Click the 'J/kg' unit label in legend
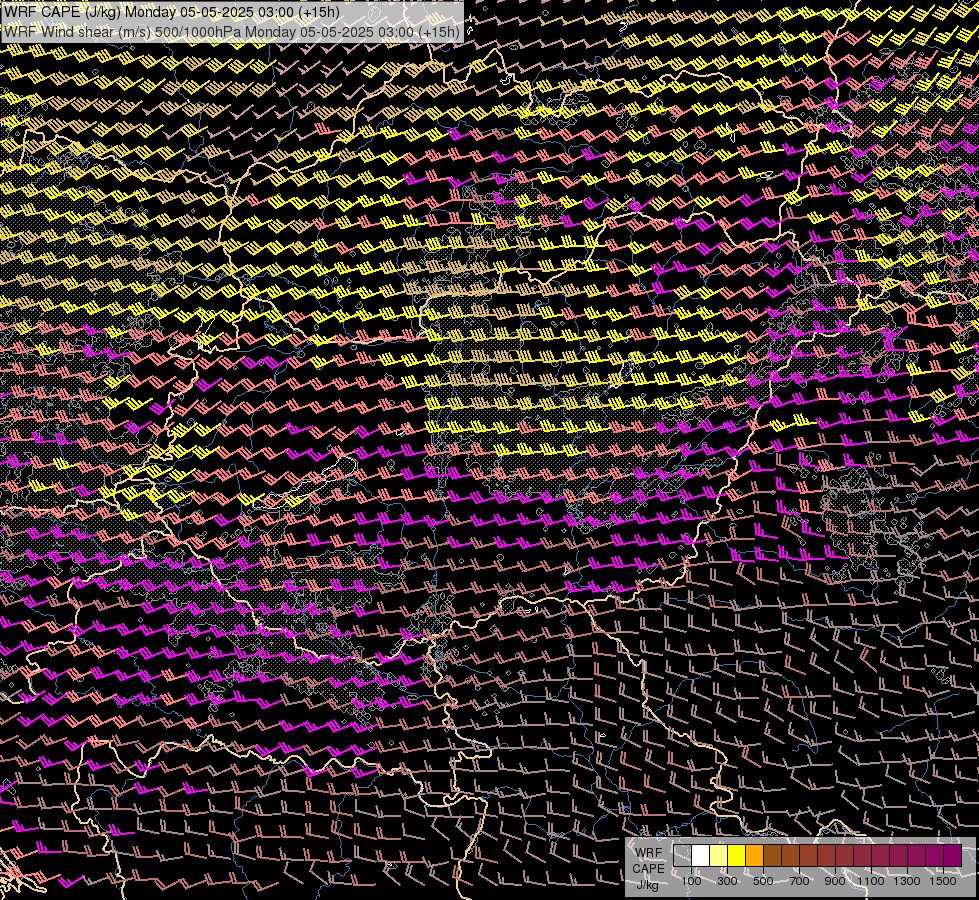 click(647, 885)
